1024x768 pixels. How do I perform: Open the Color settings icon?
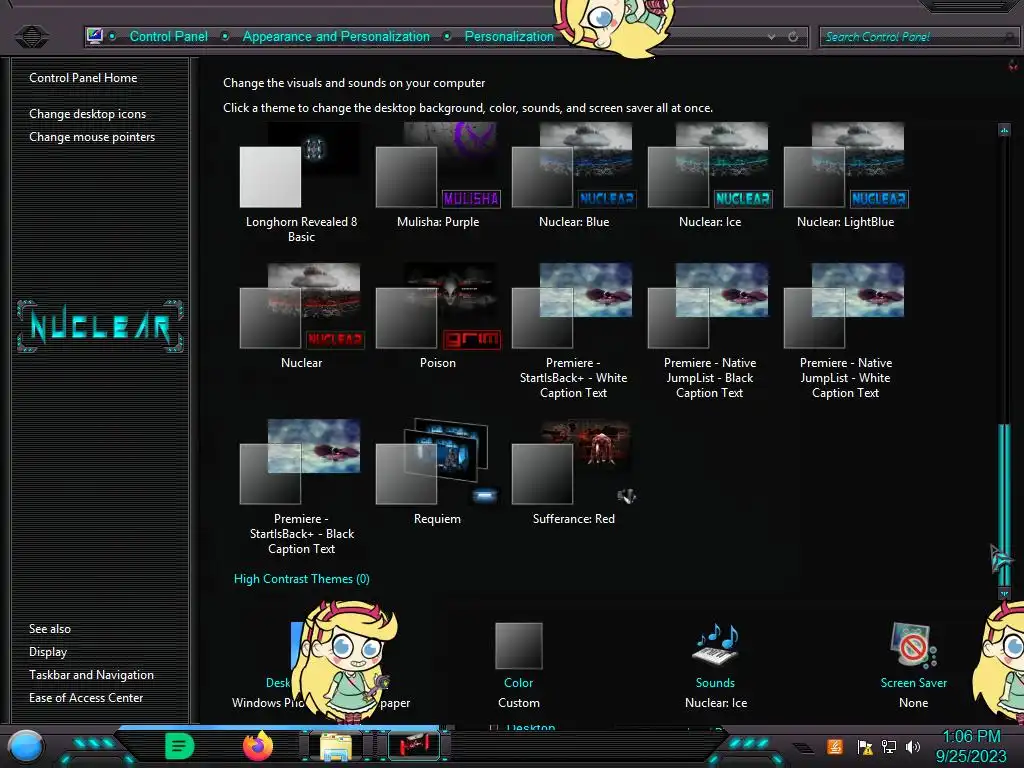[x=519, y=645]
